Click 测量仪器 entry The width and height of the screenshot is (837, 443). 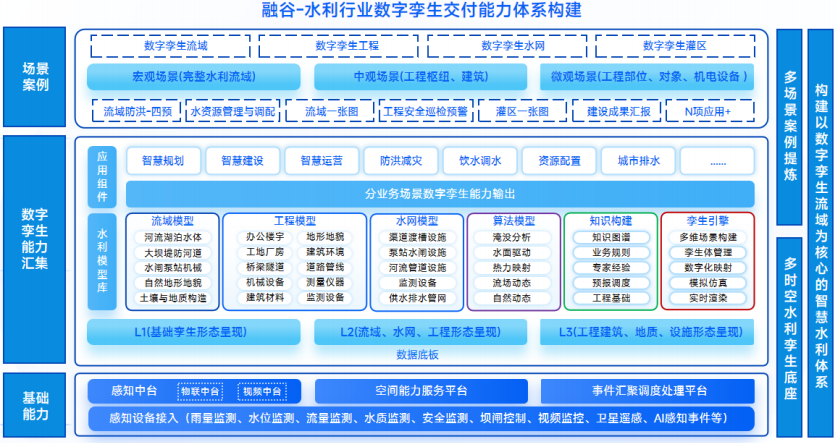coord(325,282)
